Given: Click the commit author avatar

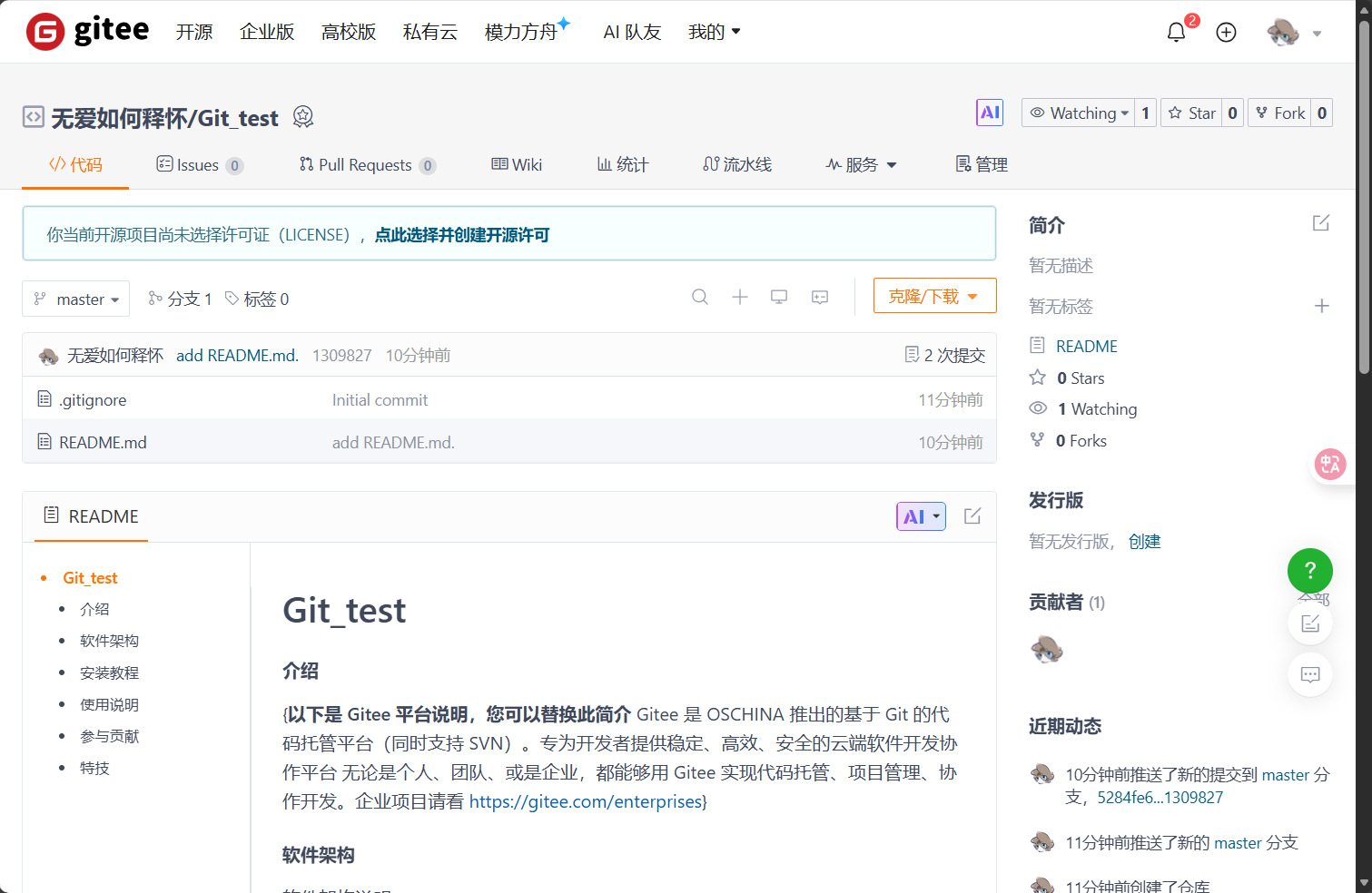Looking at the screenshot, I should pos(49,356).
